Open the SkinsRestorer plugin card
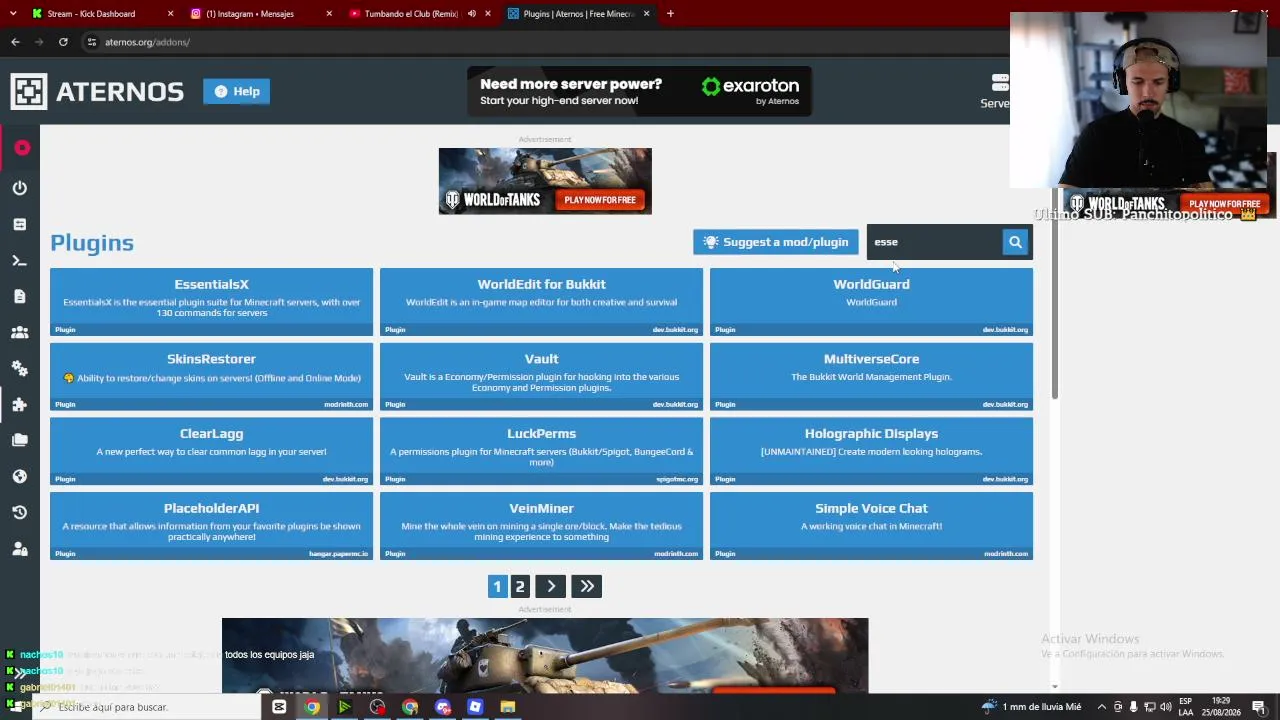1280x720 pixels. click(x=211, y=377)
